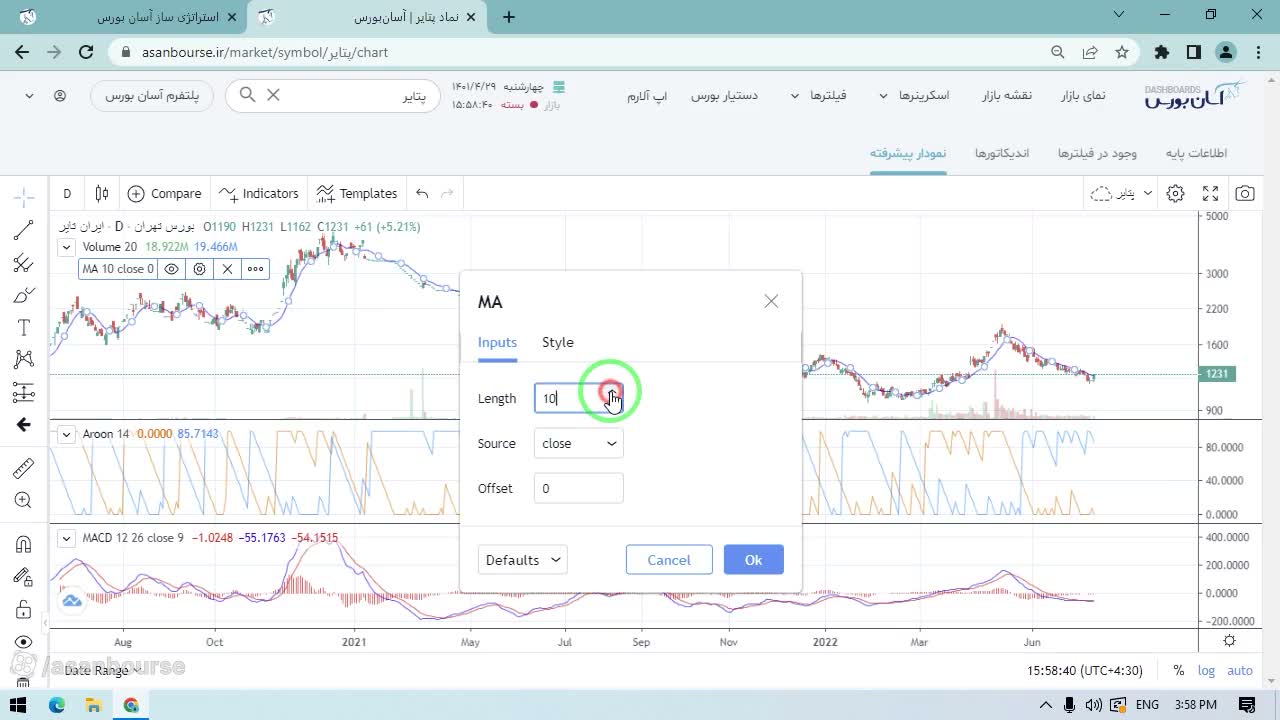Screen dimensions: 1280x720
Task: Expand the Defaults dropdown in MA dialog
Action: (522, 560)
